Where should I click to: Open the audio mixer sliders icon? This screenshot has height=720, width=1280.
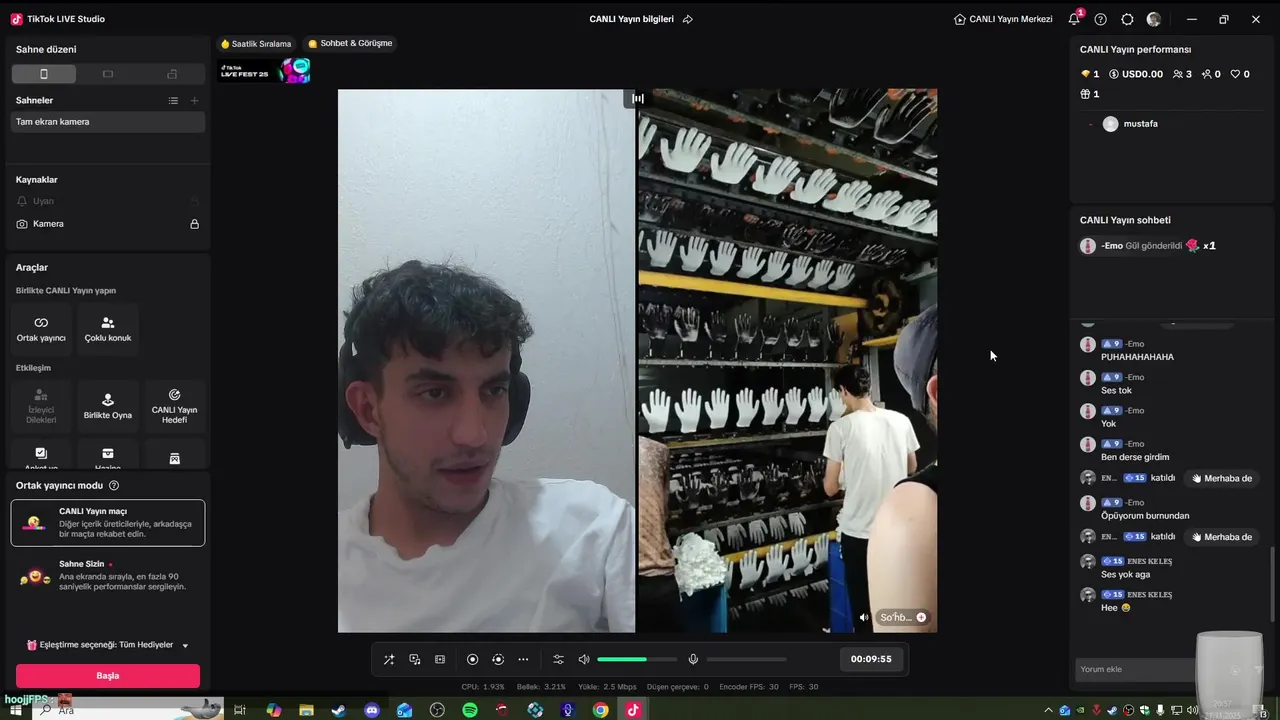click(558, 659)
